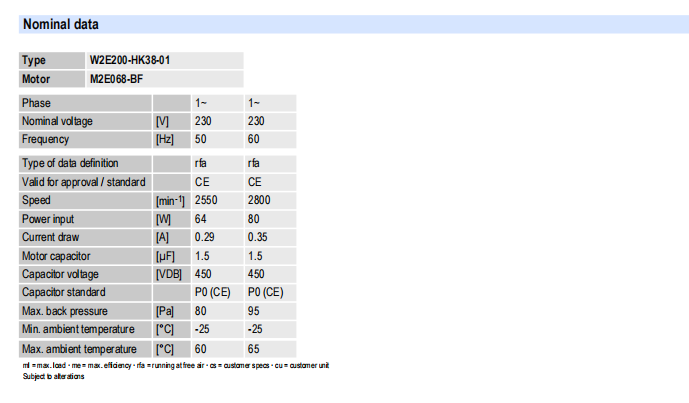Screen dimensions: 689x403
Task: Select the 50 Hz frequency value
Action: pyautogui.click(x=200, y=139)
